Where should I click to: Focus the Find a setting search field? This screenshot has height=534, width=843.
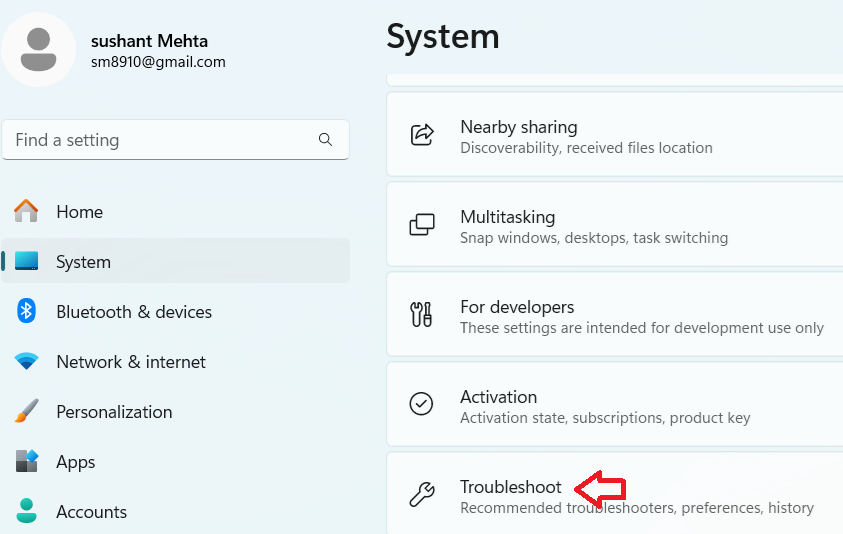[160, 140]
